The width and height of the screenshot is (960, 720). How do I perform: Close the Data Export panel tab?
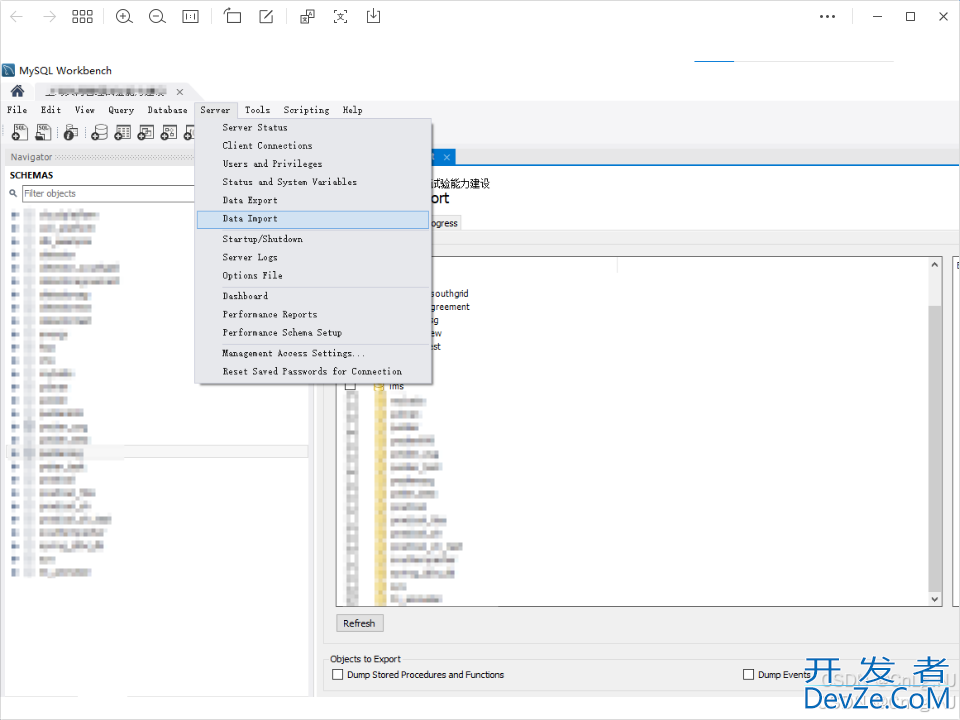click(x=447, y=157)
